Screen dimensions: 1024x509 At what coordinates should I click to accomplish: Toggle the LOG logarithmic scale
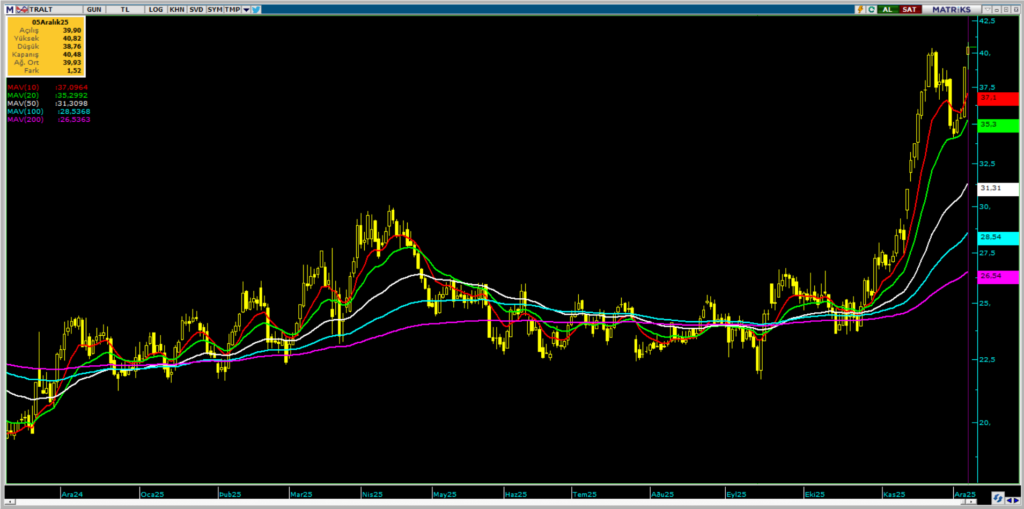pyautogui.click(x=155, y=8)
